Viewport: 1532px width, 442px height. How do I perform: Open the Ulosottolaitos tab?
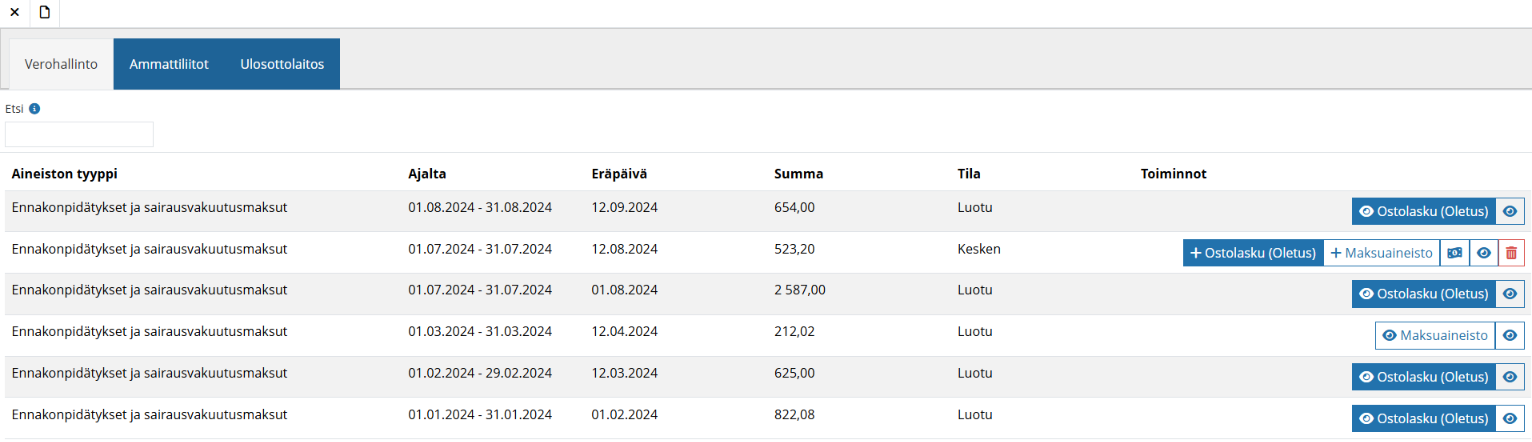[282, 64]
